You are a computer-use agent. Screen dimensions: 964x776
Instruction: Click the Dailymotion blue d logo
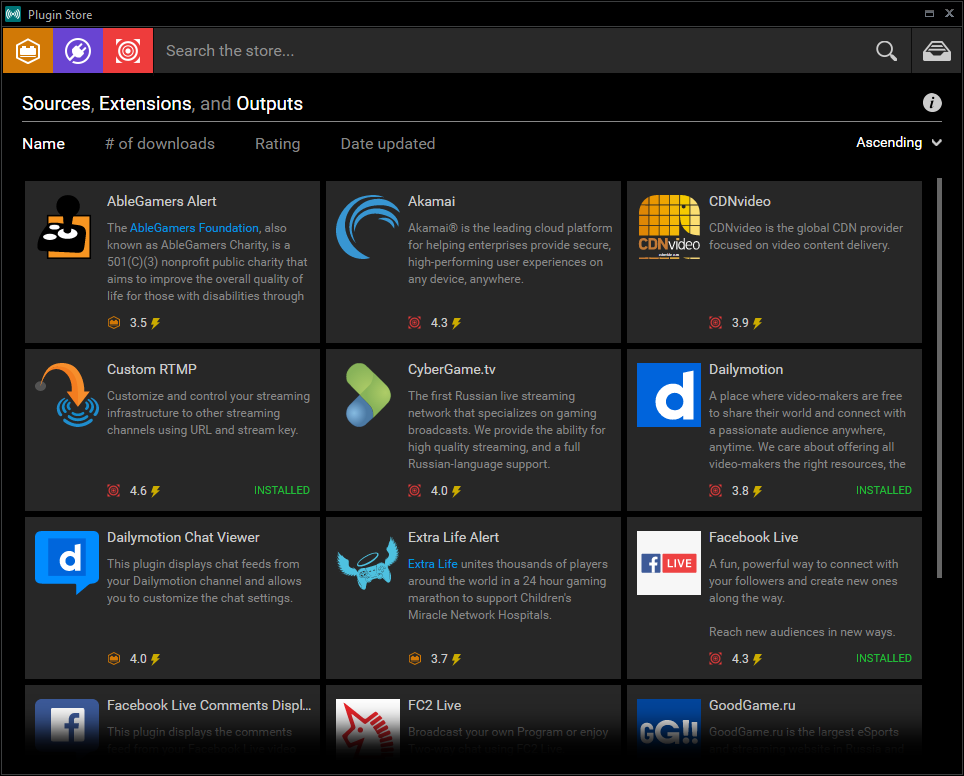click(669, 395)
